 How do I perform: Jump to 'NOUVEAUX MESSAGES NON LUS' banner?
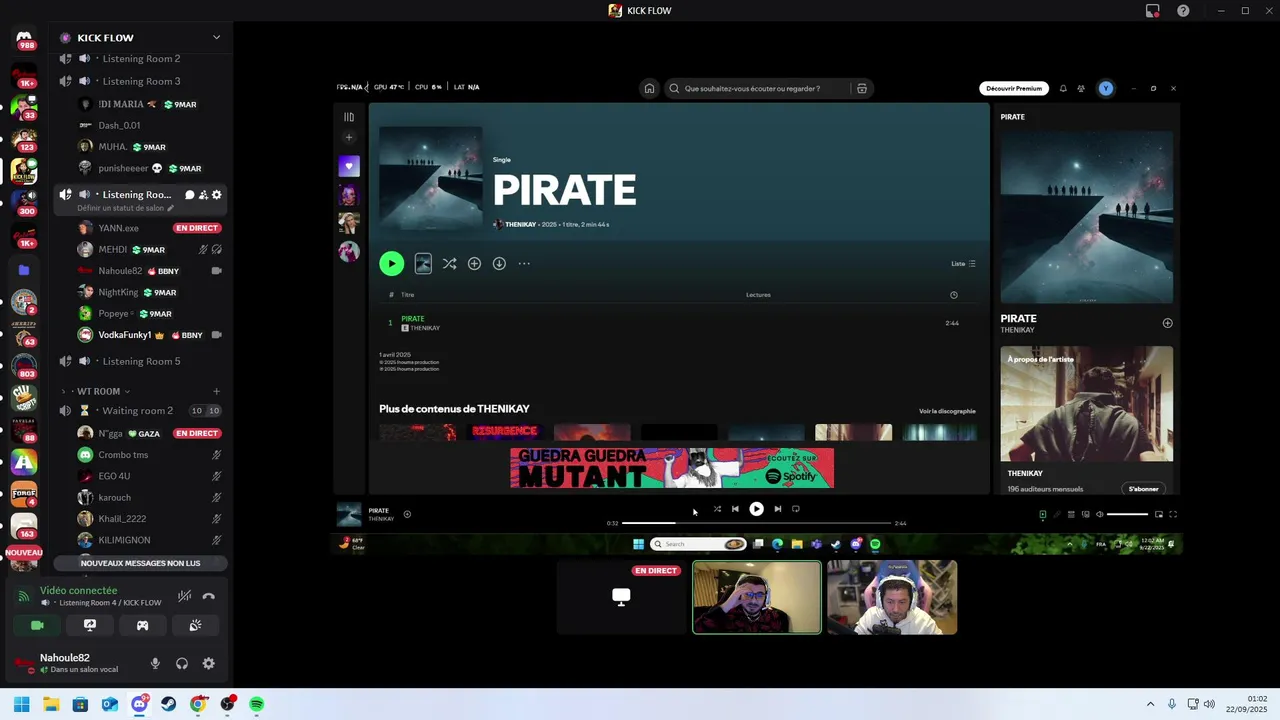[140, 563]
